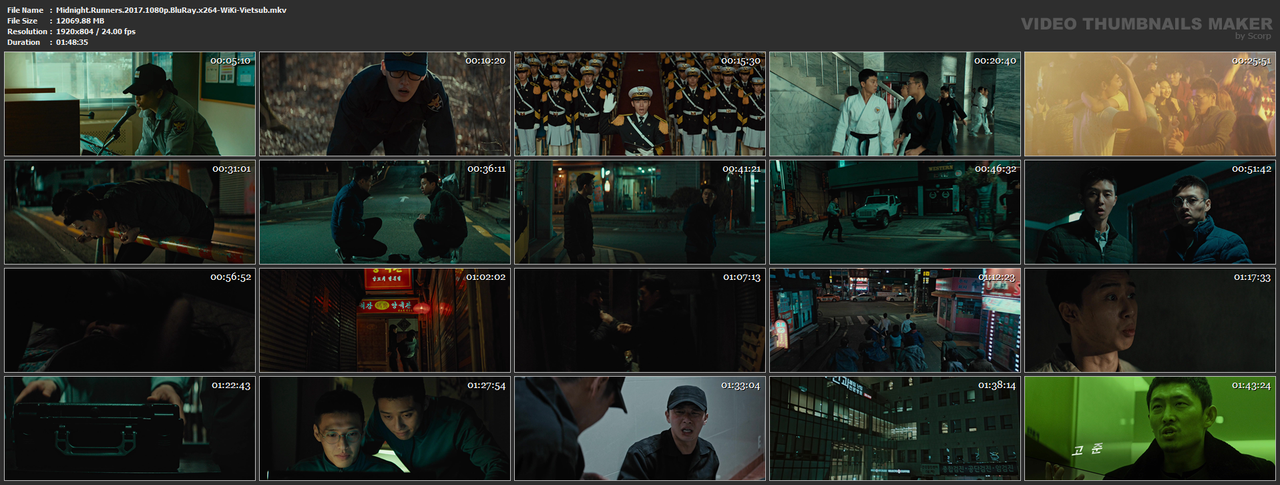
Task: Select the thumbnail stamped 00:05:10
Action: pos(130,104)
